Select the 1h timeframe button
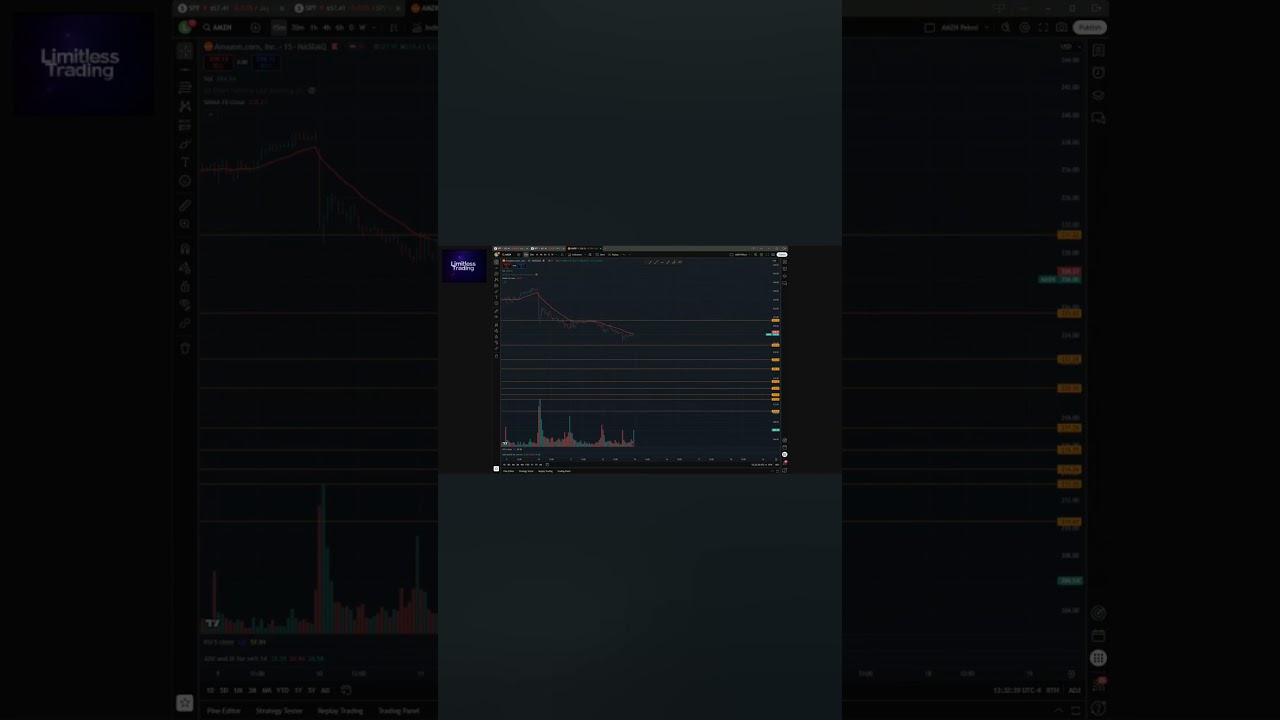This screenshot has height=720, width=1280. (313, 28)
